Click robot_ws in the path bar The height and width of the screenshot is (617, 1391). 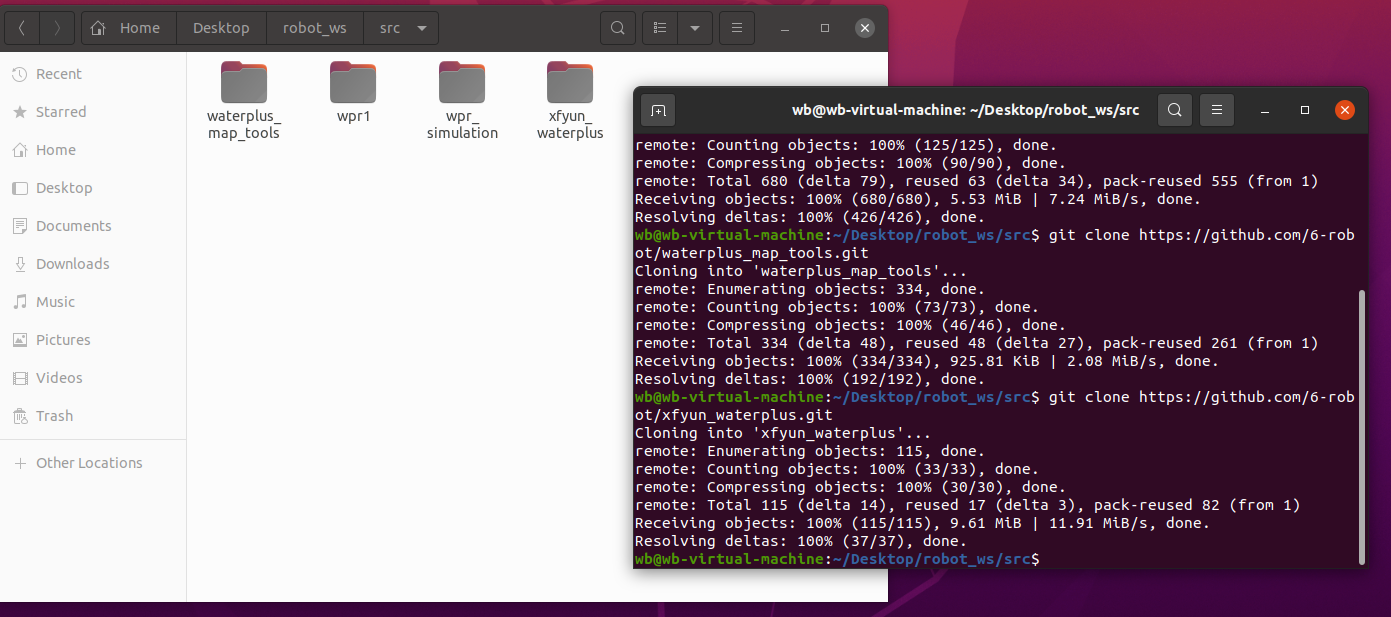[315, 28]
